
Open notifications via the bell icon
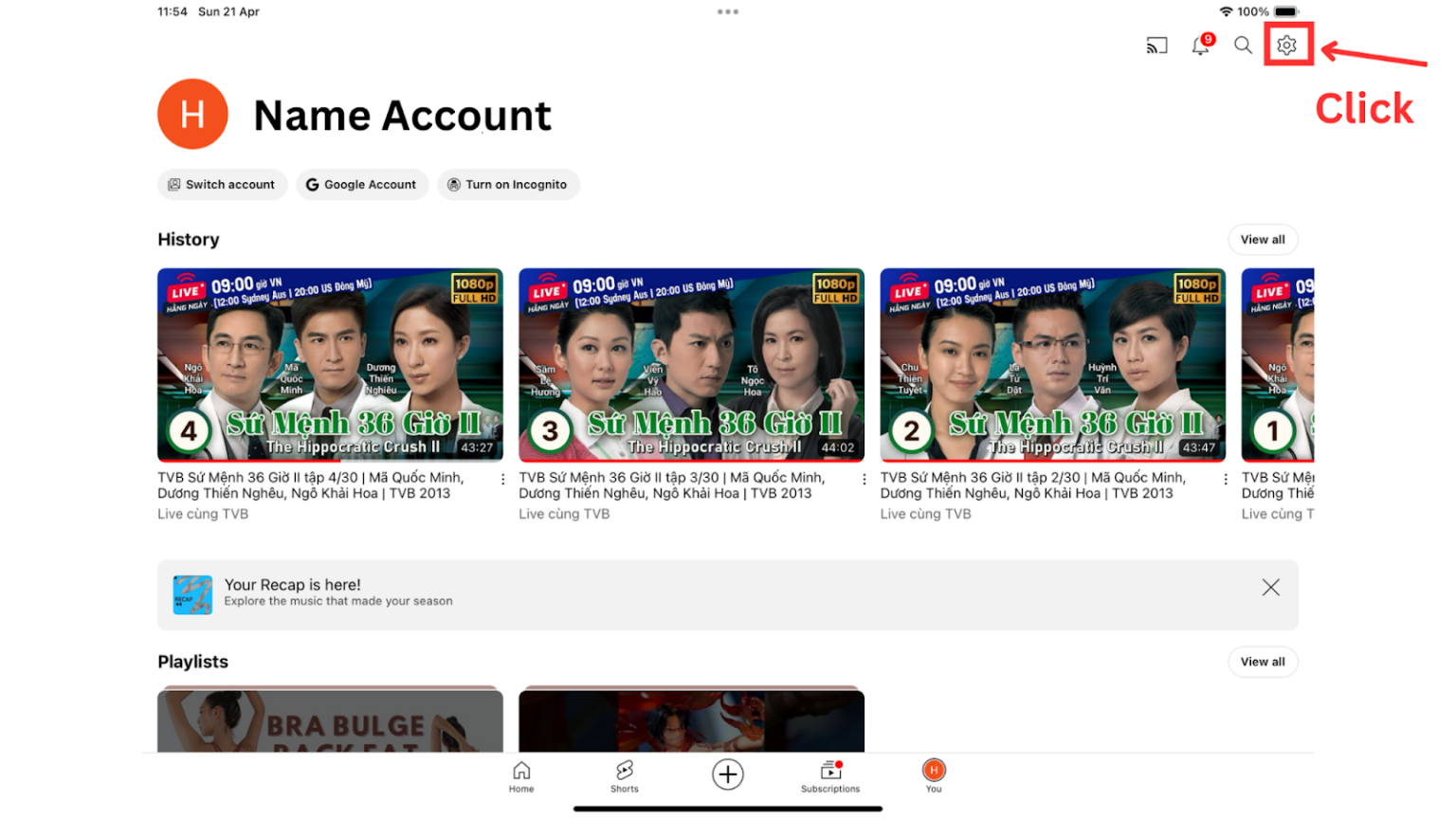[1200, 45]
